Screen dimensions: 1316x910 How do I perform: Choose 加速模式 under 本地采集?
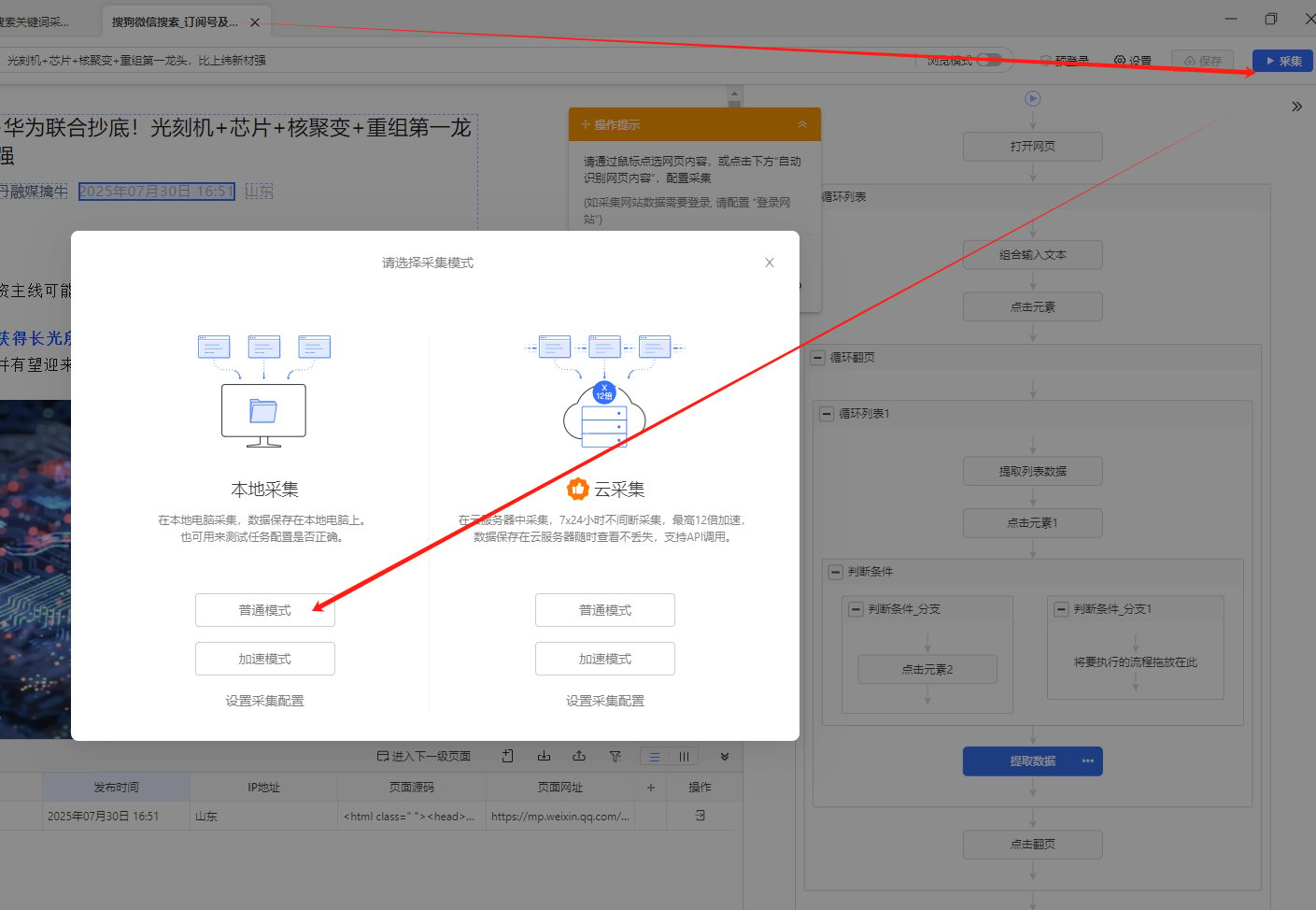(265, 659)
